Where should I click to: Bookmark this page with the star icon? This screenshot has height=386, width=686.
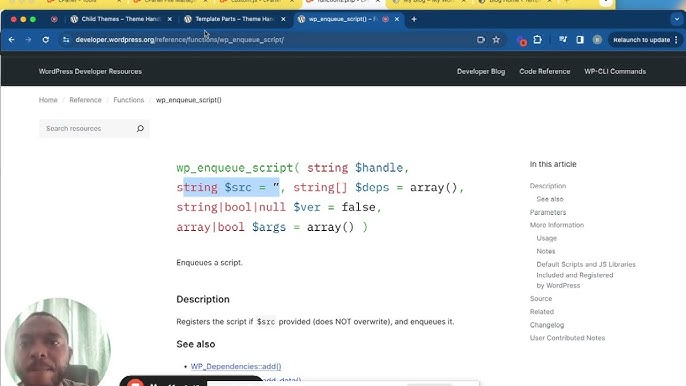click(x=496, y=40)
